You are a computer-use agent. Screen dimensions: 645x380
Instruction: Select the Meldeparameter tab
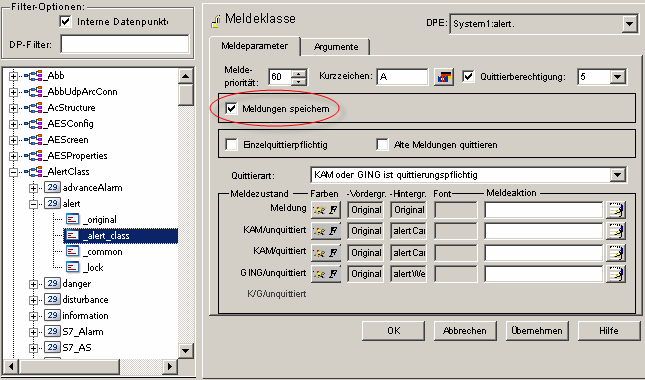coord(254,46)
